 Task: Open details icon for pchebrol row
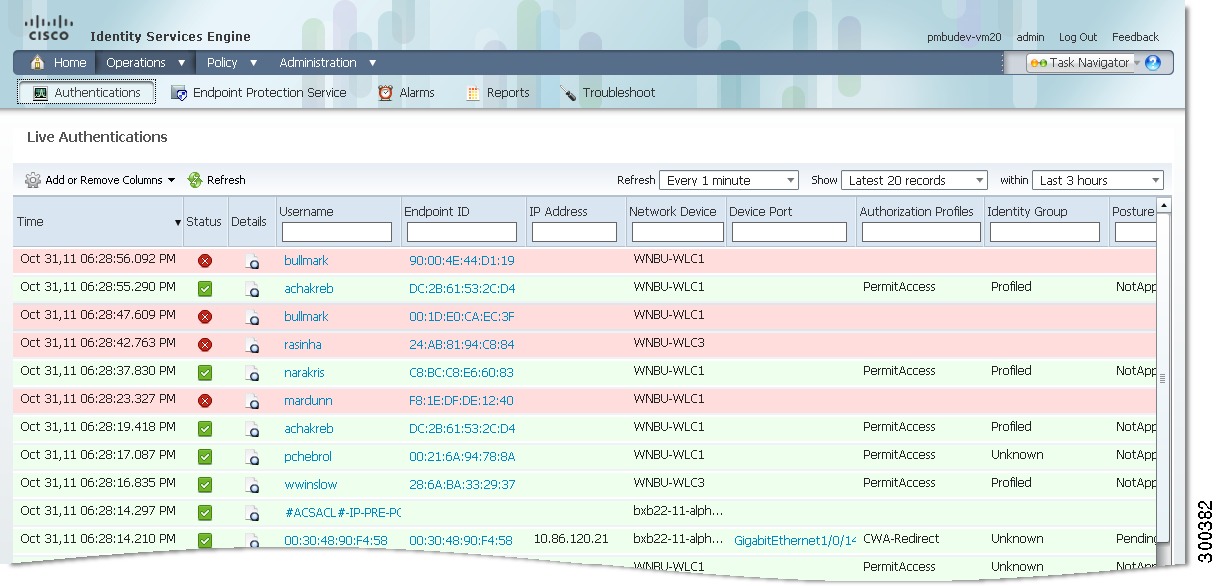pyautogui.click(x=253, y=457)
